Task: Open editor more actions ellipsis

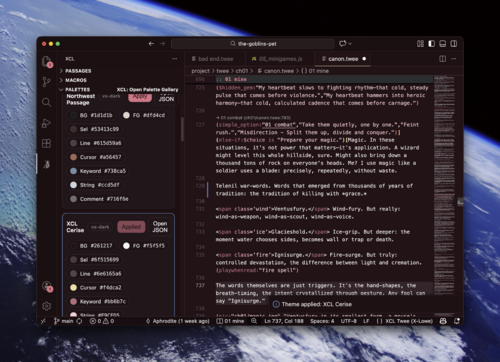Action: point(454,59)
